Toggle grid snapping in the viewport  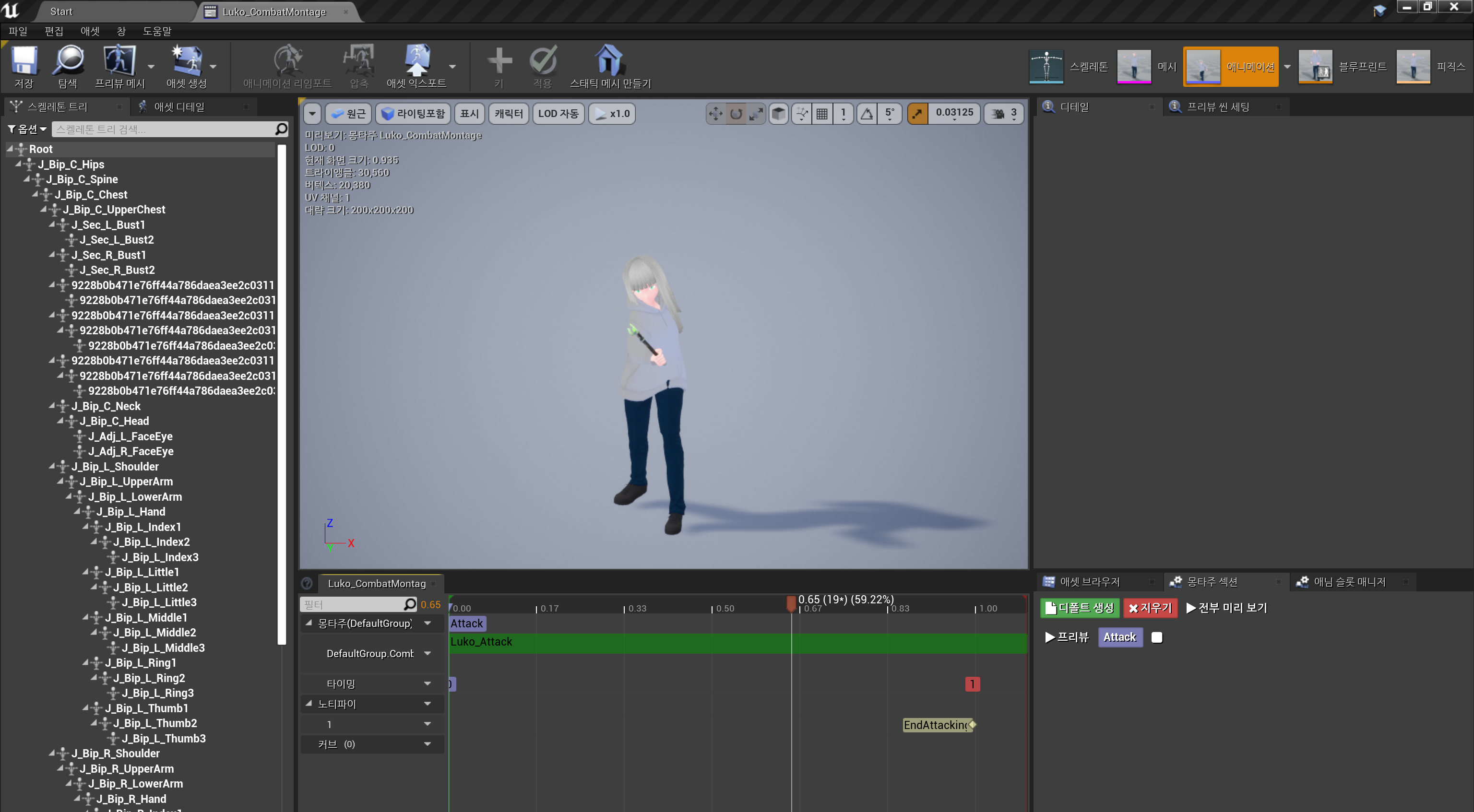(821, 114)
